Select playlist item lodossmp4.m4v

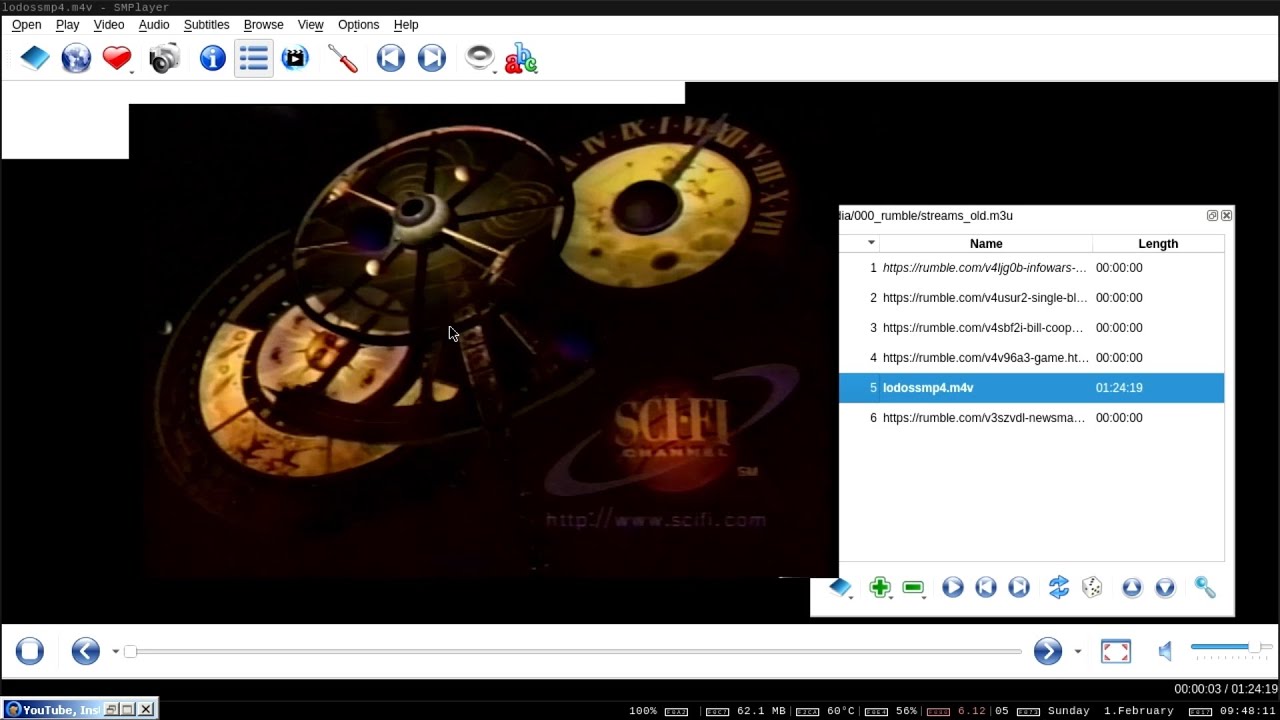1031,388
